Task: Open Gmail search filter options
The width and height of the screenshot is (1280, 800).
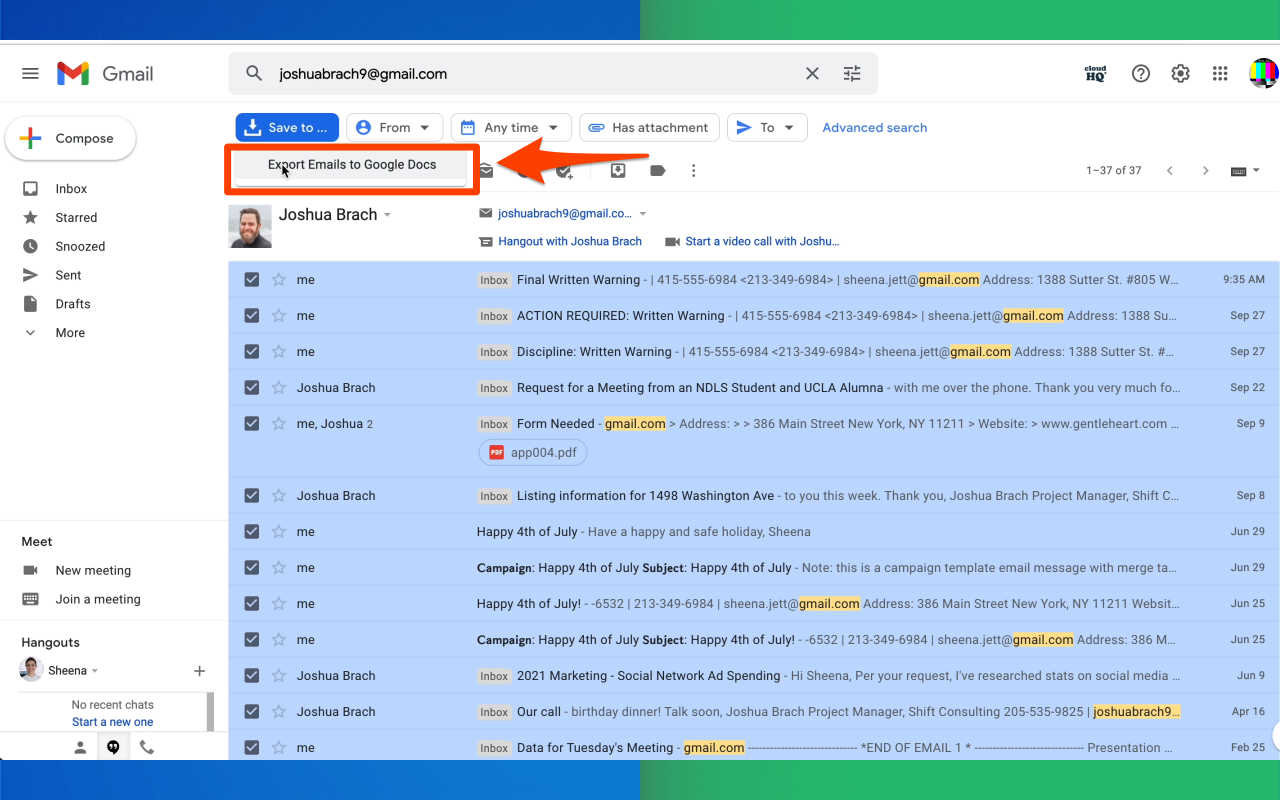Action: click(852, 73)
